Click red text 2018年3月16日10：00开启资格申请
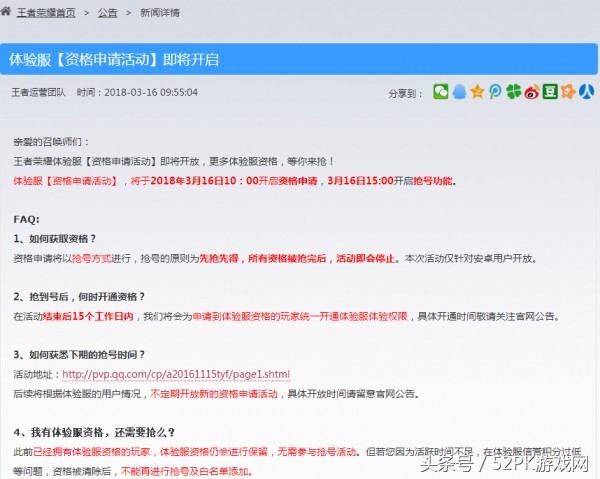This screenshot has width=600, height=479. coord(234,181)
